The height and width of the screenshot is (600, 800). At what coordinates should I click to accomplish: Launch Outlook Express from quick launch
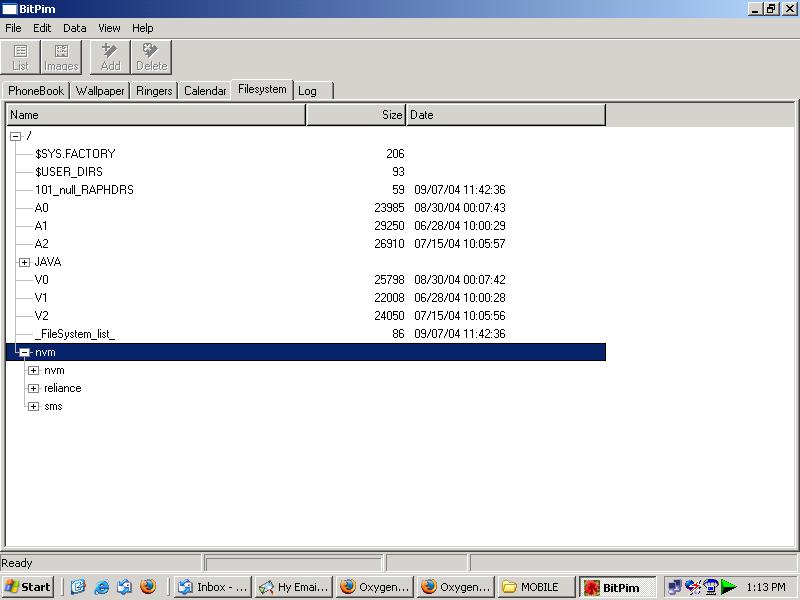[x=124, y=587]
